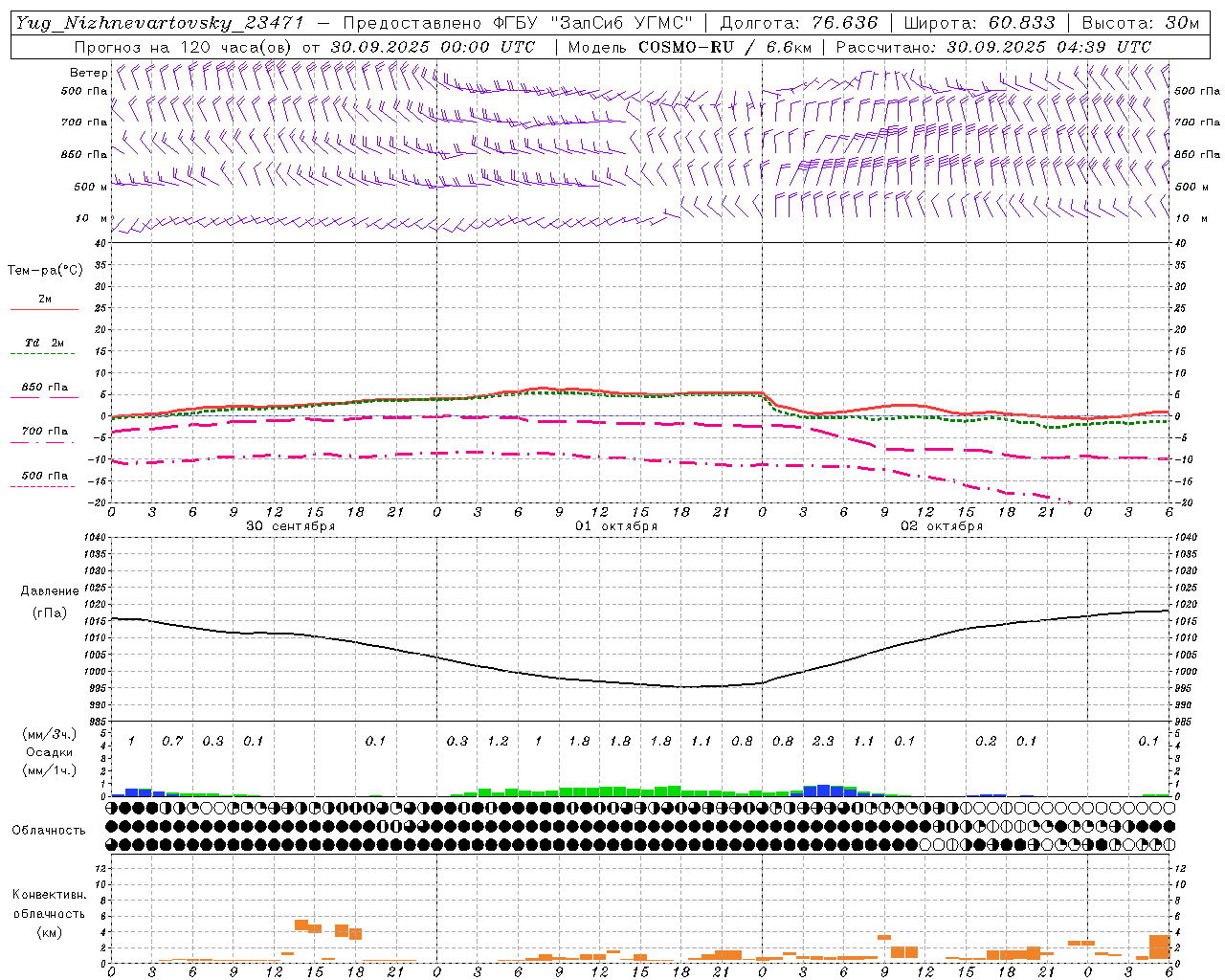1225x980 pixels.
Task: Click the (мм/3ч.) precipitation unit label
Action: point(50,734)
